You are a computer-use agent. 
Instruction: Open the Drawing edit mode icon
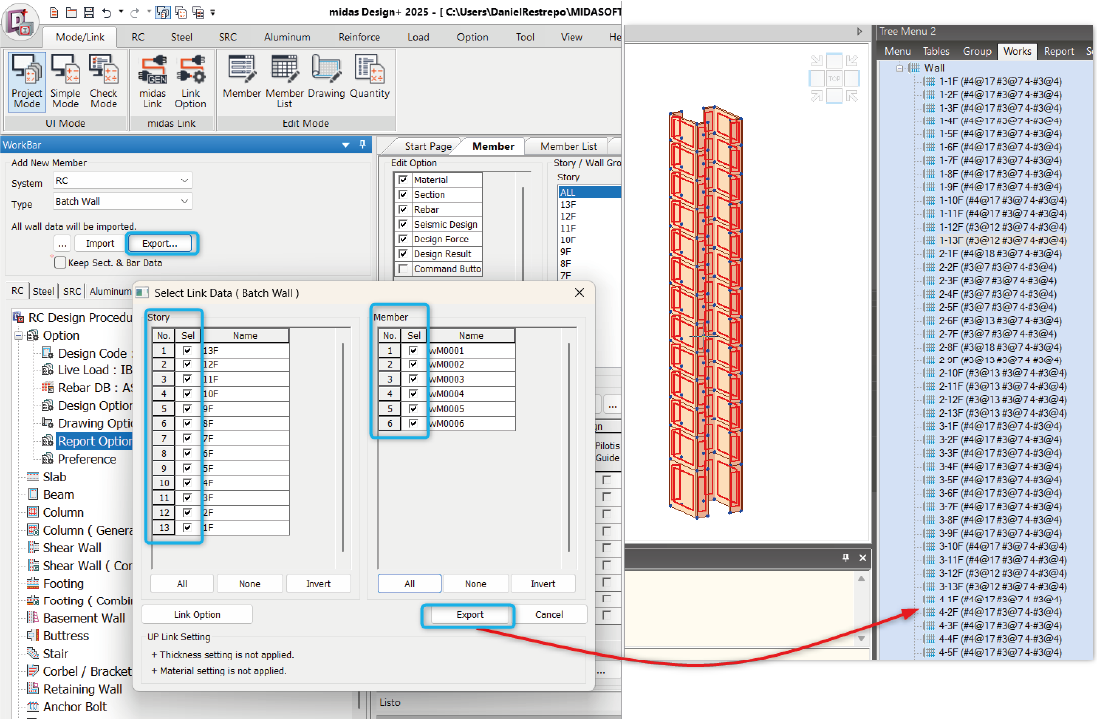[326, 77]
